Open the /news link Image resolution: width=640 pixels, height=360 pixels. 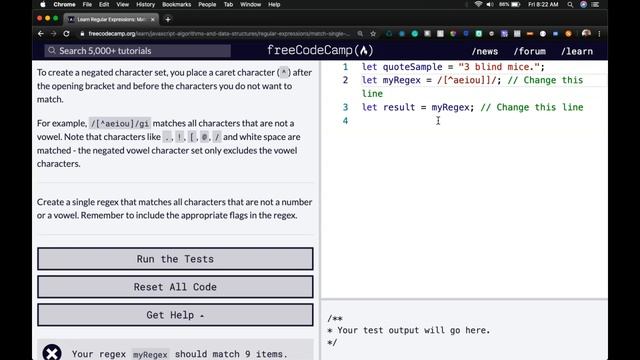[484, 51]
